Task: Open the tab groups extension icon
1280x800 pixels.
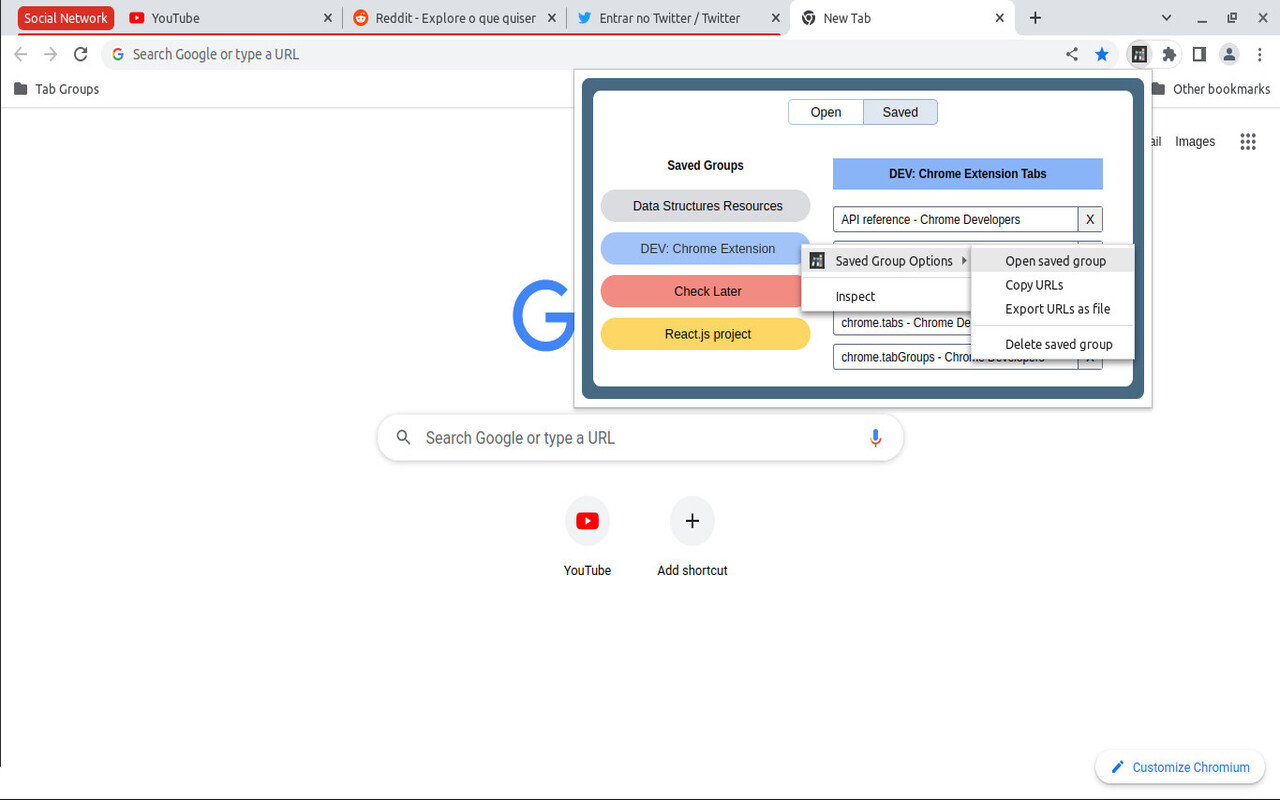Action: point(1138,54)
